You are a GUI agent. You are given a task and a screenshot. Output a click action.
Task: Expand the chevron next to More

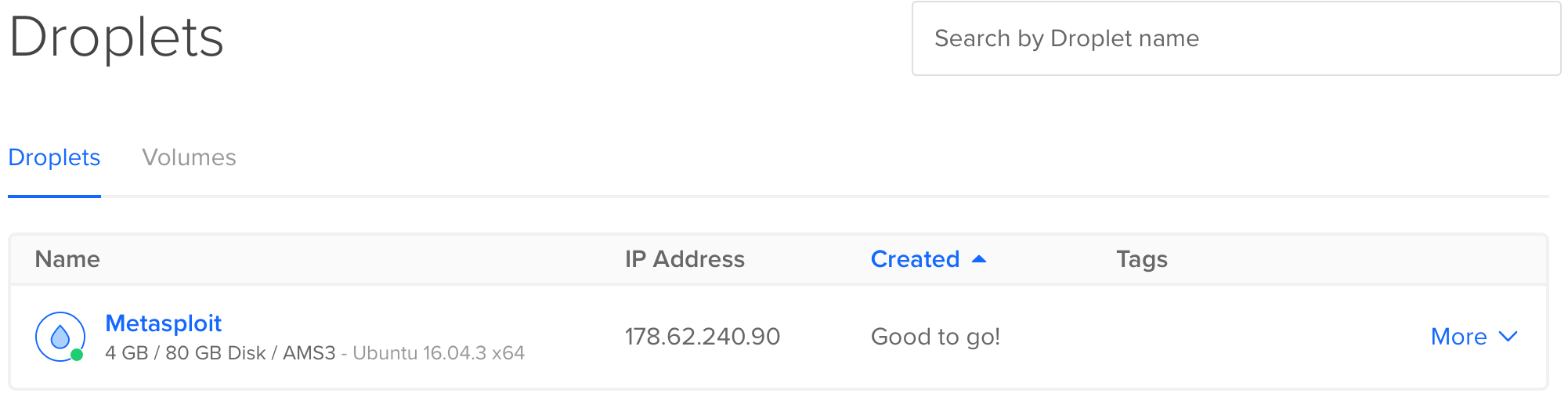(x=1508, y=337)
